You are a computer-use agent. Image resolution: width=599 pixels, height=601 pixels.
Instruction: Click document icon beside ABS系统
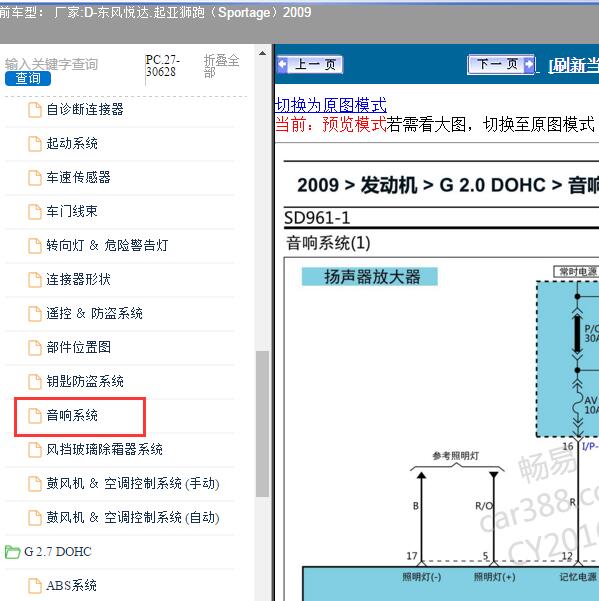coord(35,586)
